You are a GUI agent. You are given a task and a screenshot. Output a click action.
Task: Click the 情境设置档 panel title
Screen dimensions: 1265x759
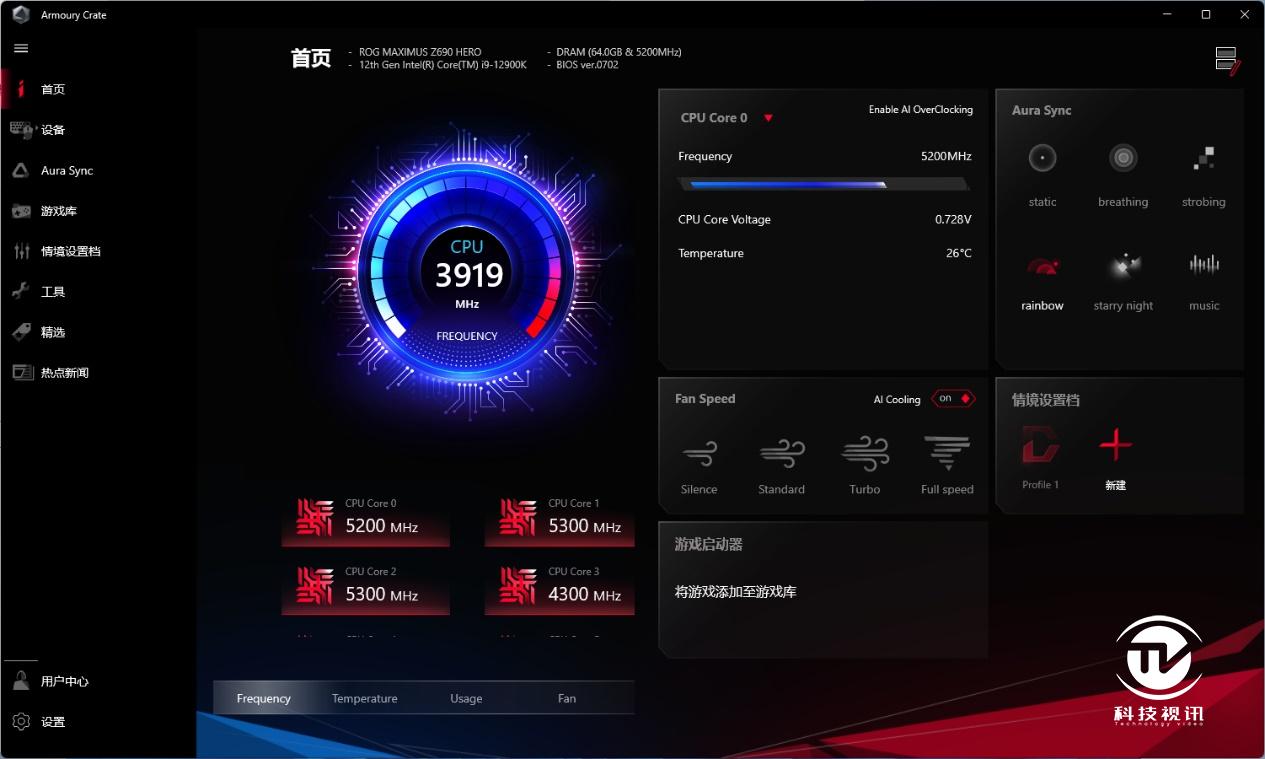(x=1046, y=400)
